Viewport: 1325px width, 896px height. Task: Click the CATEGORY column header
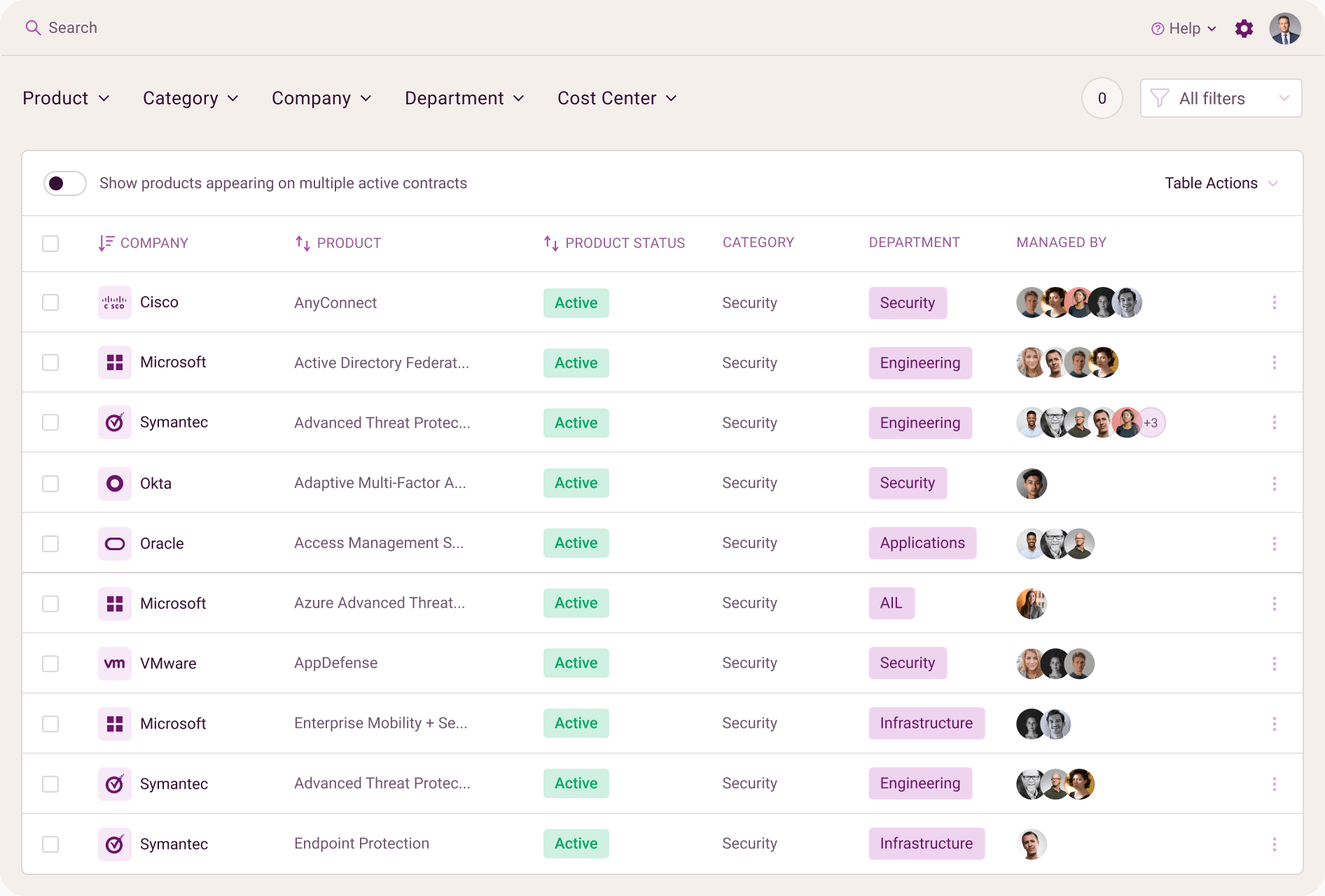[758, 242]
